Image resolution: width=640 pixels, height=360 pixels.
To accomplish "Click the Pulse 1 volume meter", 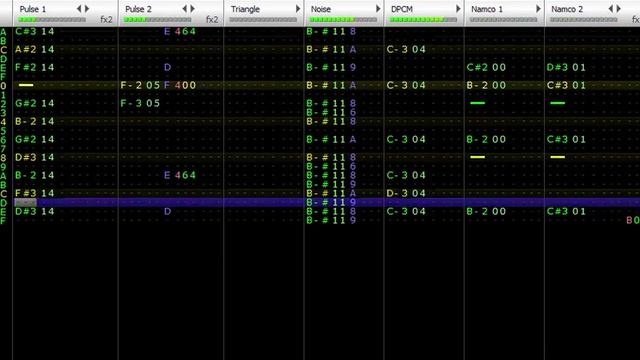I will tap(52, 19).
